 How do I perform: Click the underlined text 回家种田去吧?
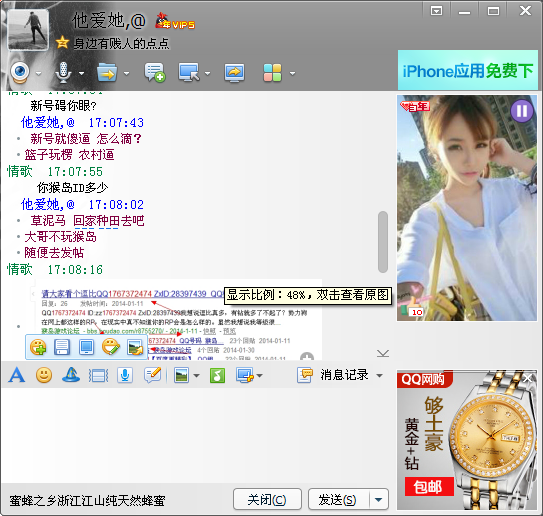point(109,221)
